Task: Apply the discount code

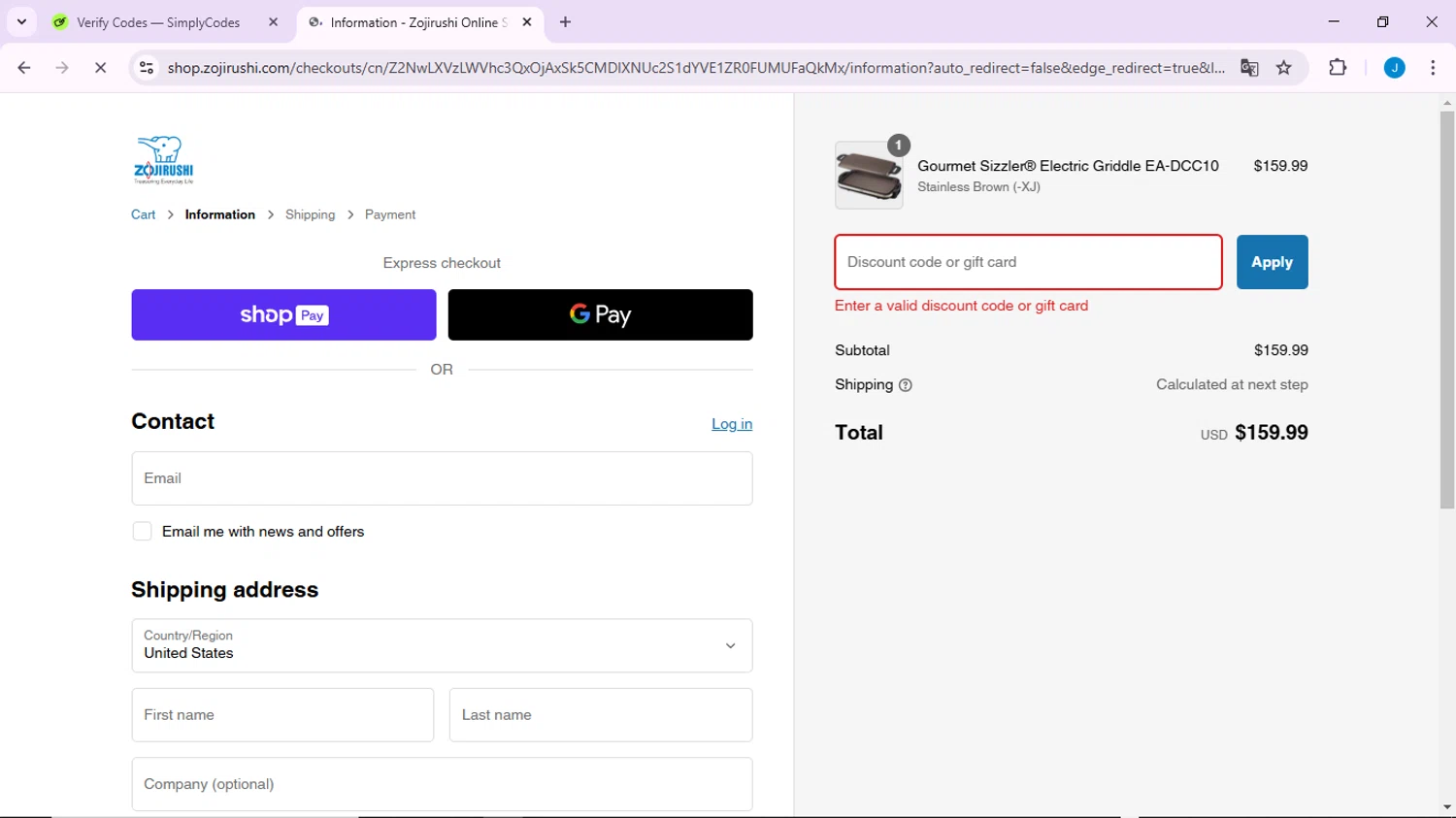Action: click(1272, 262)
